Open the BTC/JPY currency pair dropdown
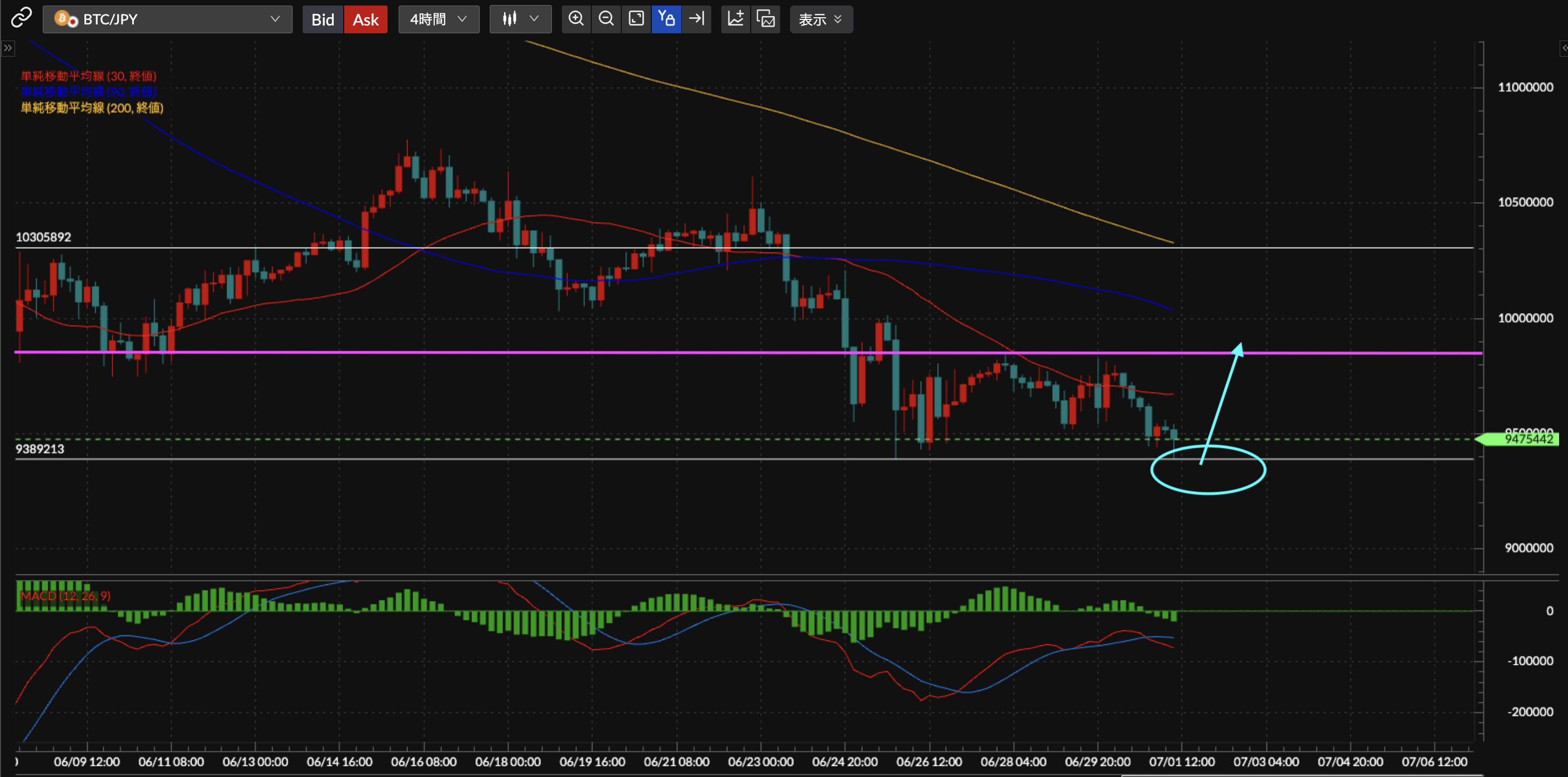Screen dimensions: 1568x777 pos(167,19)
